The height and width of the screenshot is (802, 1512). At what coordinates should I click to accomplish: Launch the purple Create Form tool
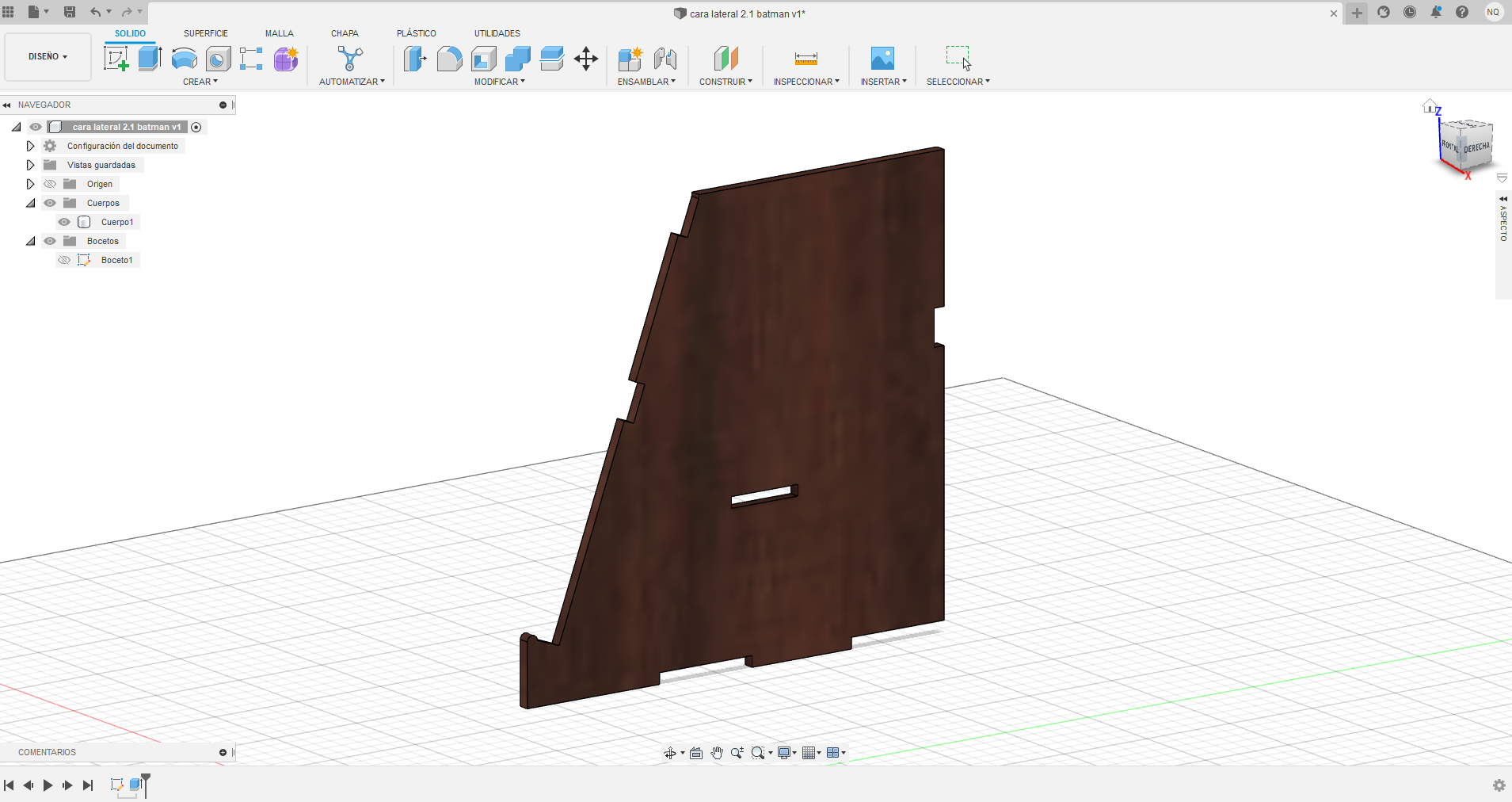click(x=286, y=59)
